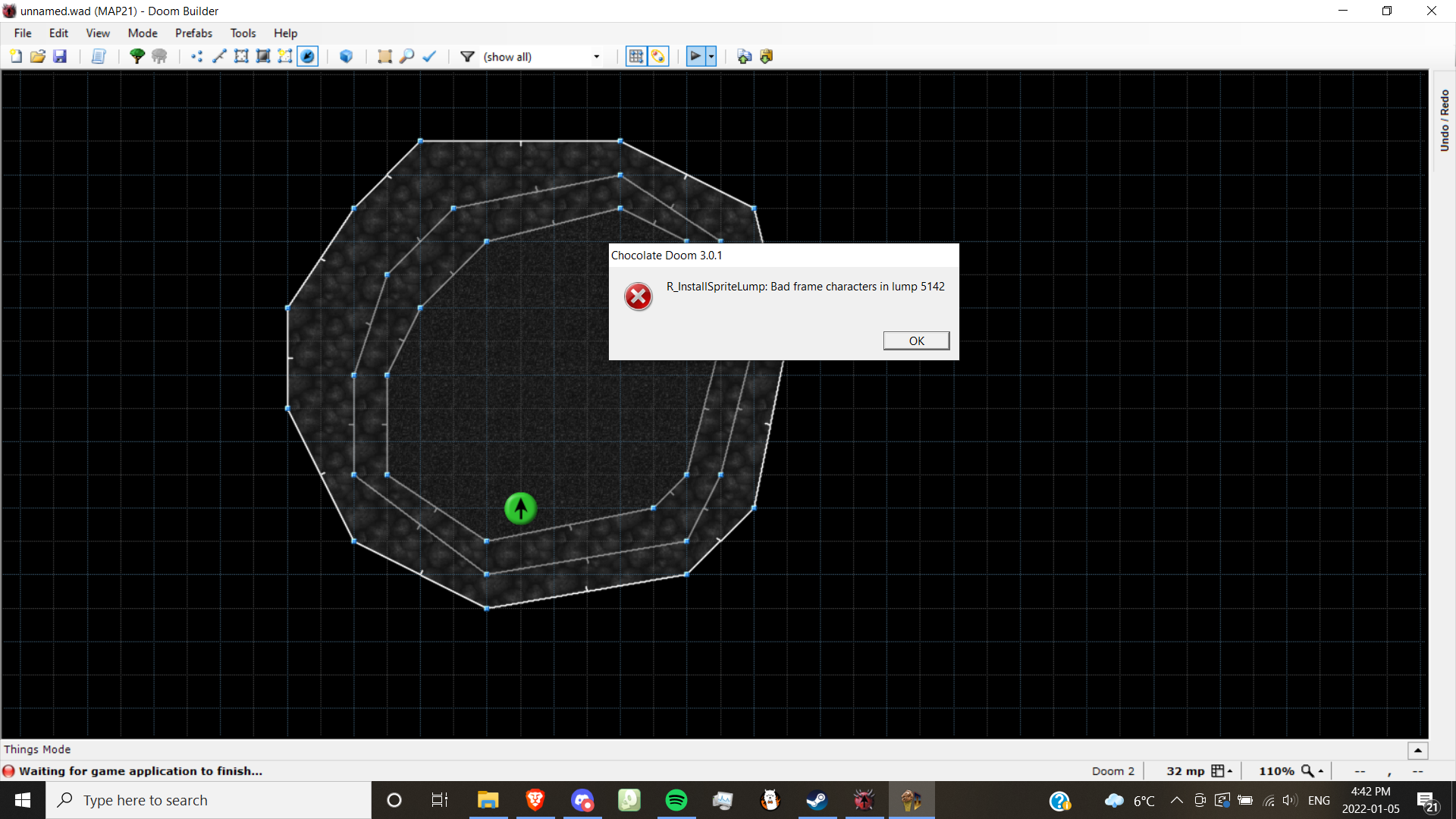Image resolution: width=1456 pixels, height=819 pixels.
Task: Open the Prefabs menu
Action: pos(193,33)
